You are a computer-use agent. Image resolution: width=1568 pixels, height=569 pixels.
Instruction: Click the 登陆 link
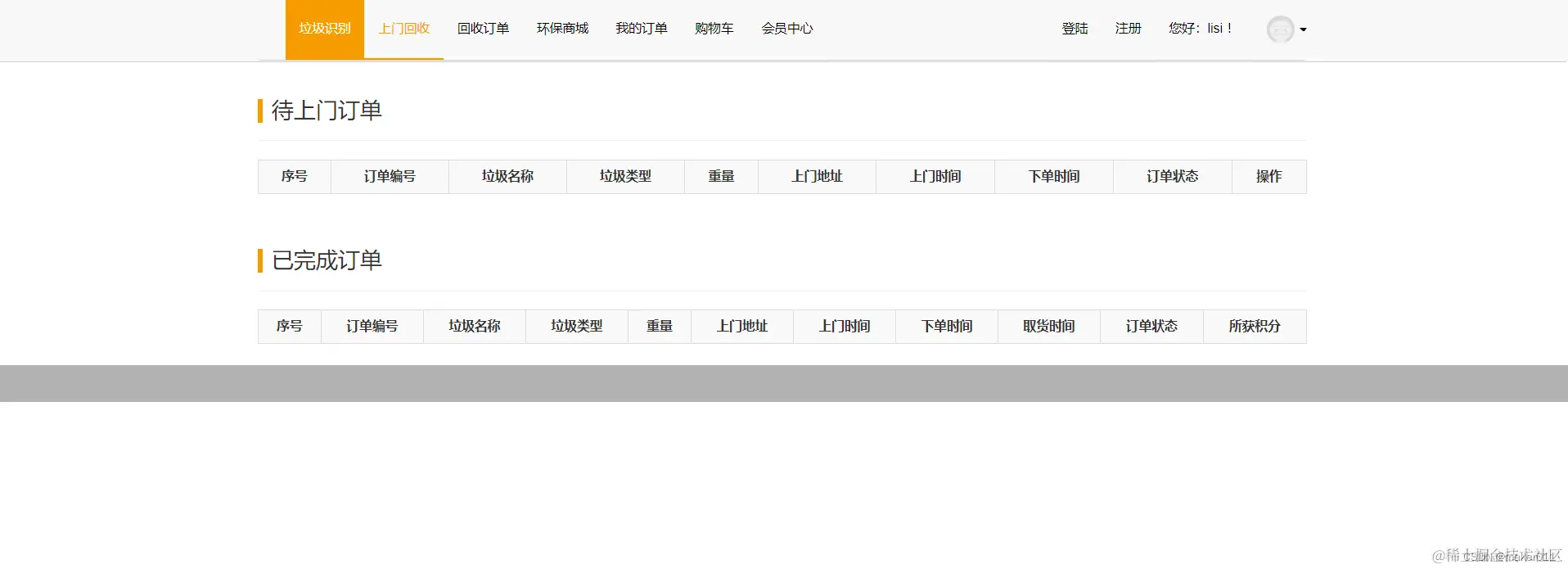(1075, 29)
